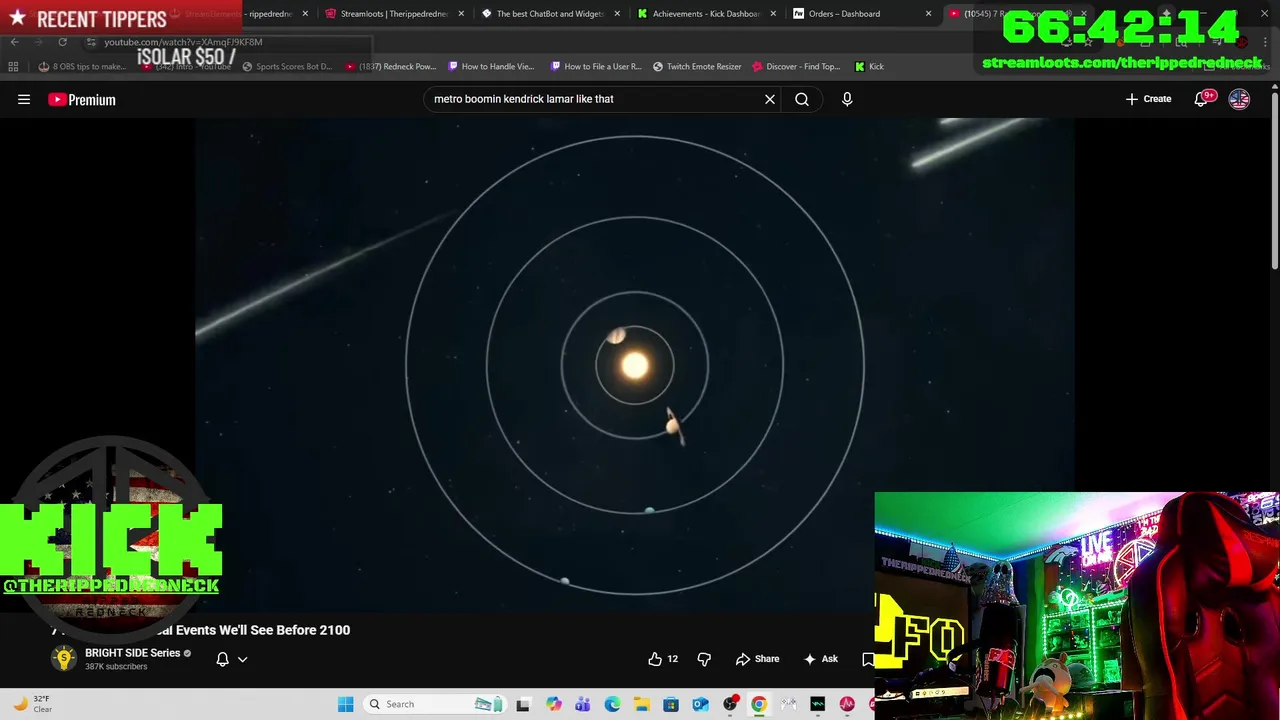Close the Orders - Dashboard tab
The height and width of the screenshot is (720, 1280).
(929, 14)
